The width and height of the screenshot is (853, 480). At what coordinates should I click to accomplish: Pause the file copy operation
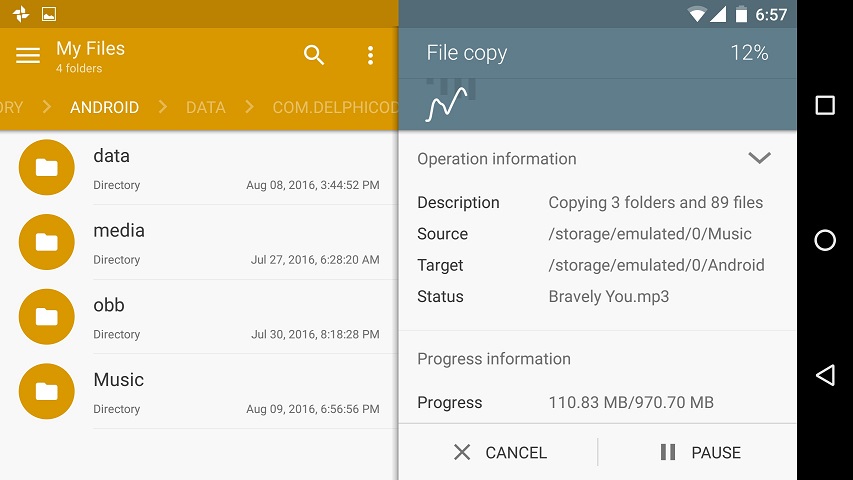click(700, 453)
